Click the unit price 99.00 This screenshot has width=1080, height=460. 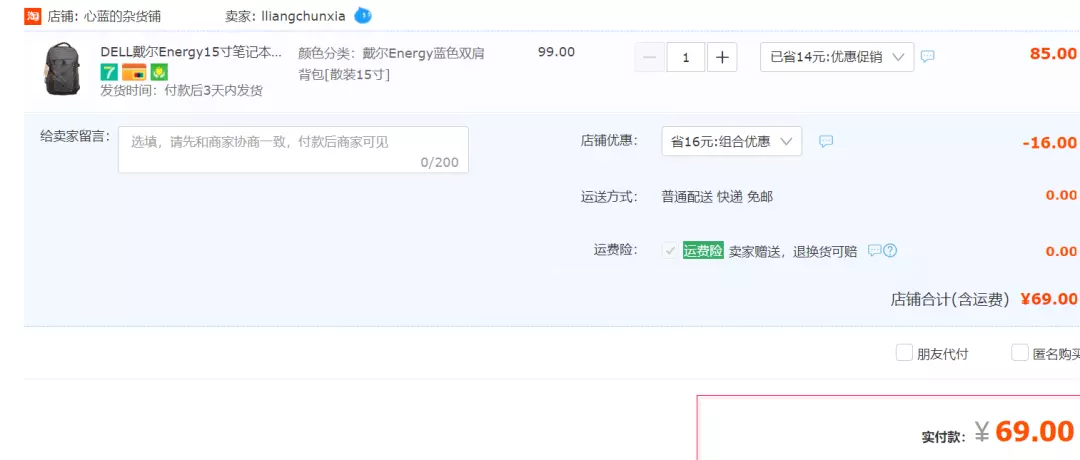point(556,52)
